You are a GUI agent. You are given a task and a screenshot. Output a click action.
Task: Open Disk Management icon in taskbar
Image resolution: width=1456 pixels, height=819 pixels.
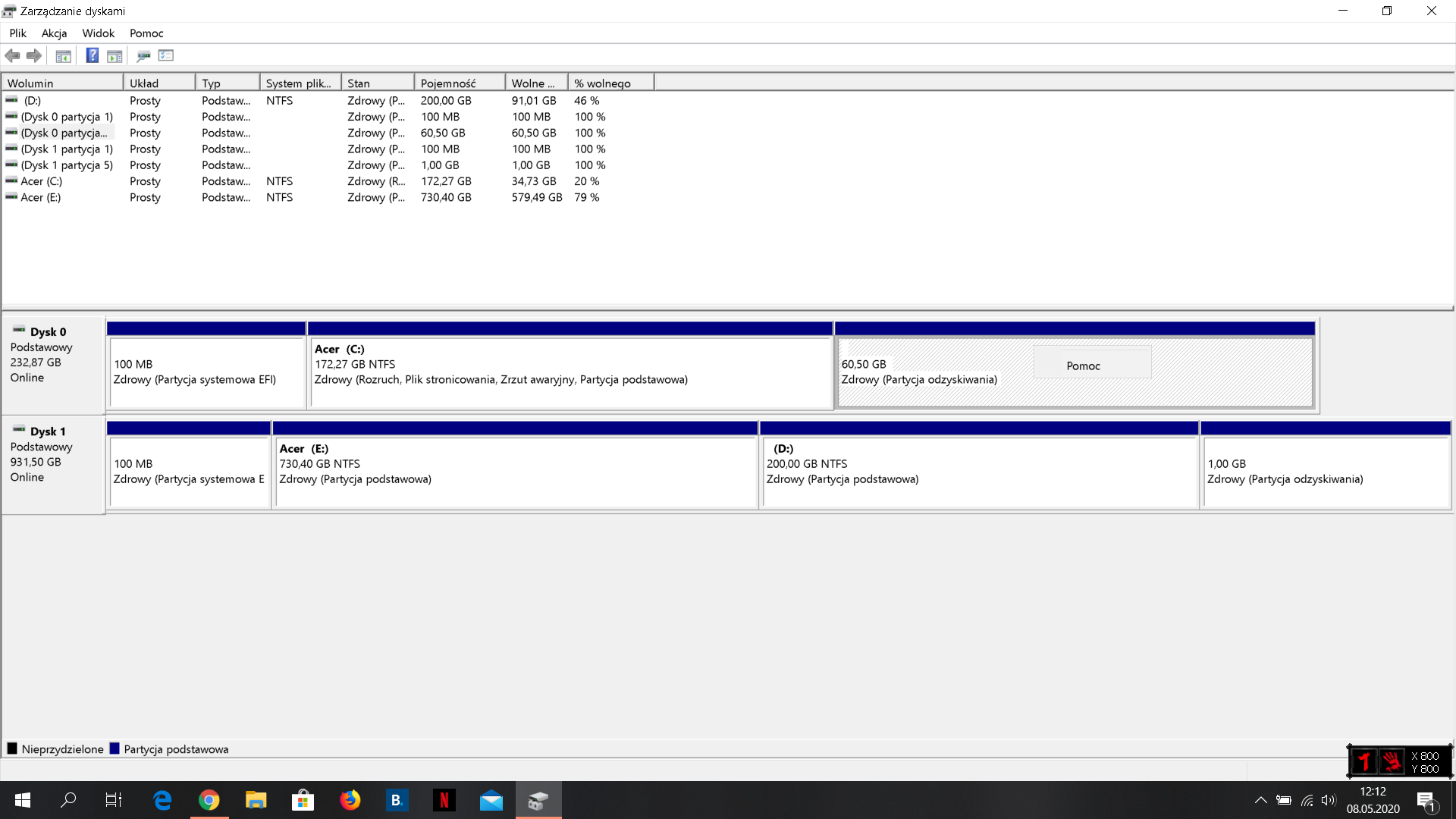click(x=538, y=800)
